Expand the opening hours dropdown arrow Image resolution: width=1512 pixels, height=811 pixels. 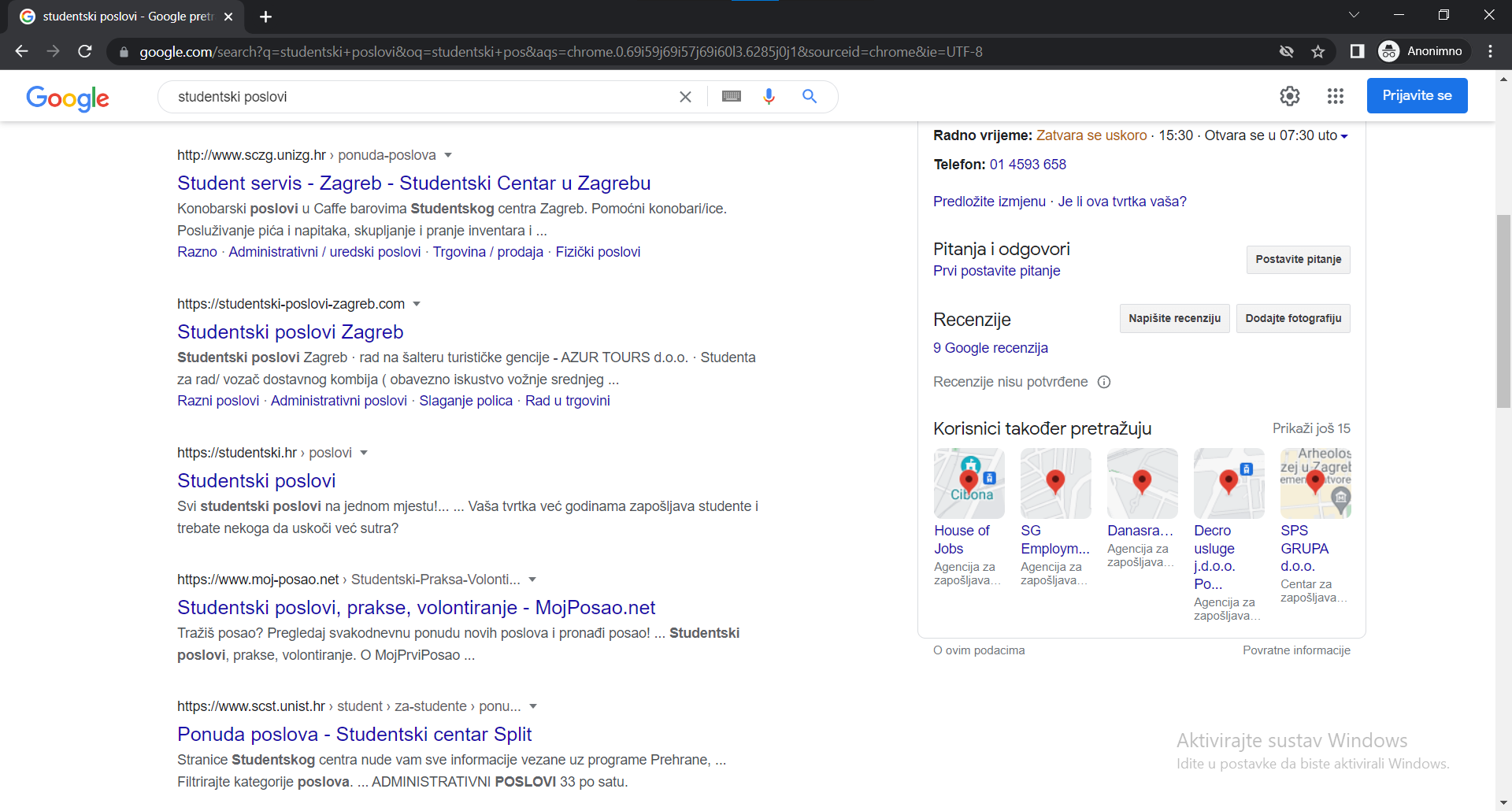click(x=1344, y=136)
